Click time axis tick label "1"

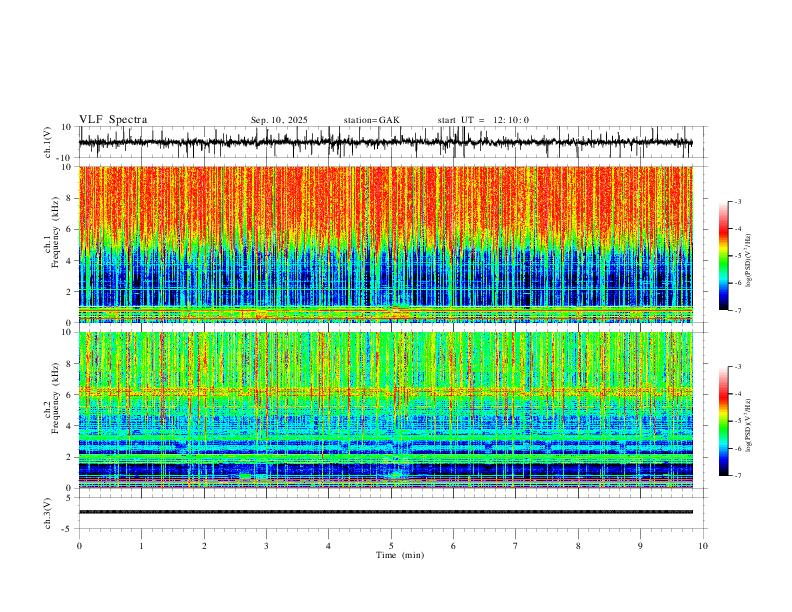(141, 546)
